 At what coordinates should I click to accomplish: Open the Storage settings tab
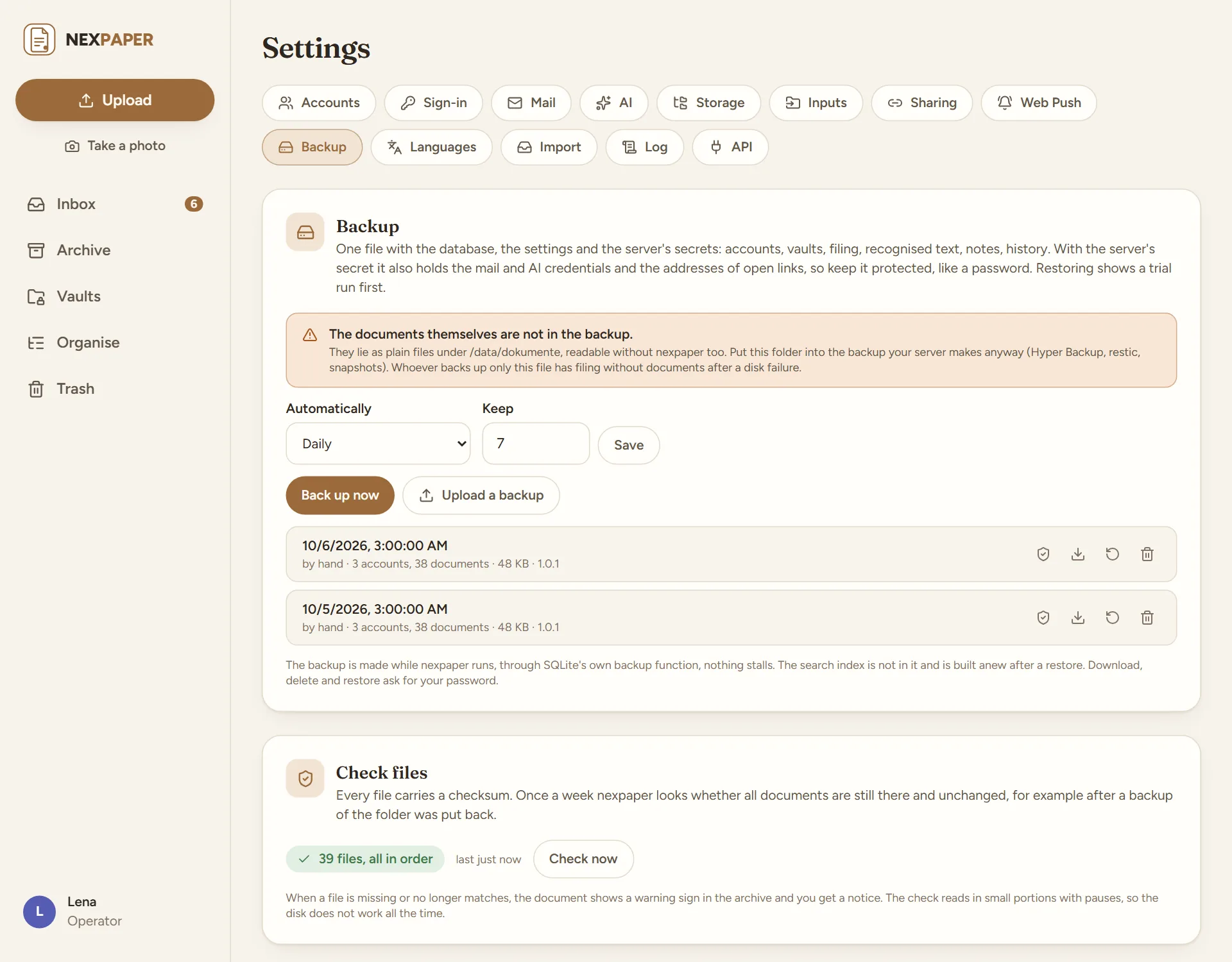point(709,103)
